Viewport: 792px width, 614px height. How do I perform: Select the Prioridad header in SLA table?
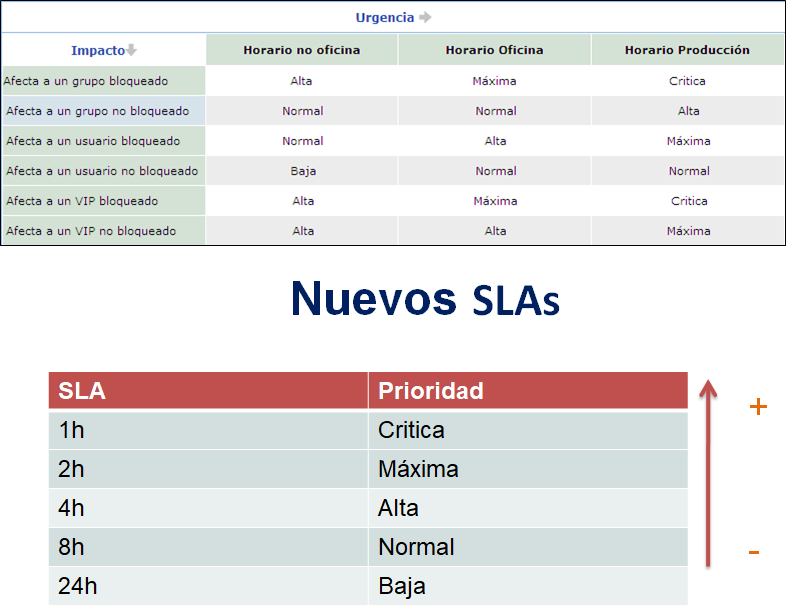coord(431,391)
